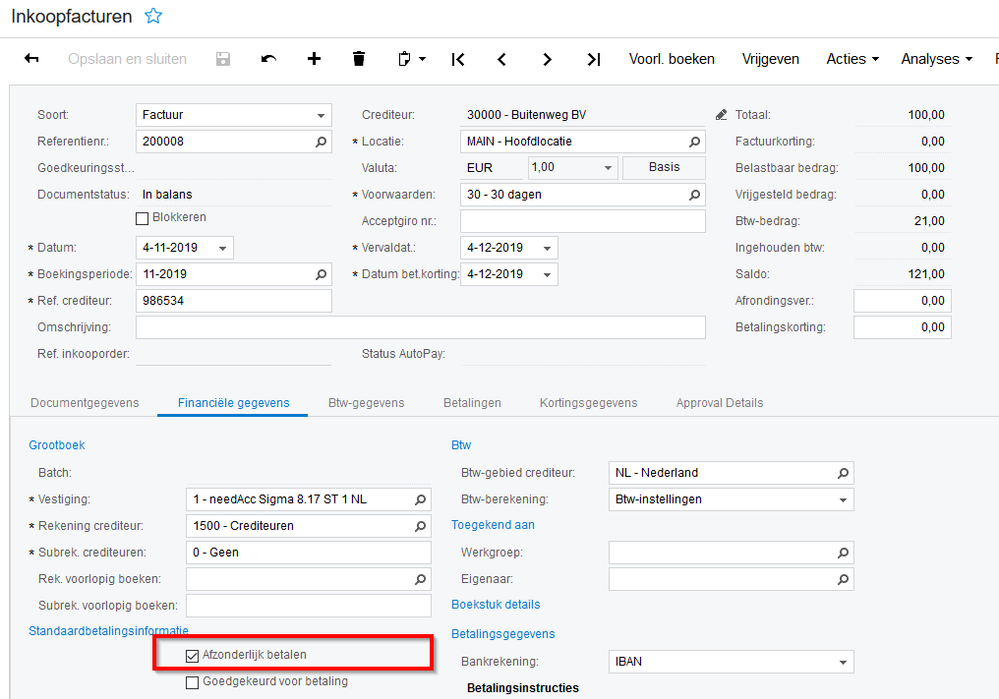Go to first record icon

click(458, 59)
